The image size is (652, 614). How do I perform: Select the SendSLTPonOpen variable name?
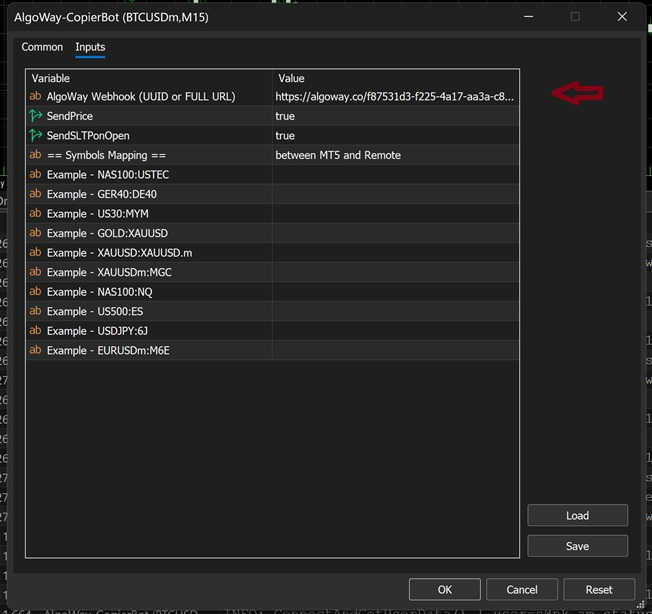coord(88,136)
